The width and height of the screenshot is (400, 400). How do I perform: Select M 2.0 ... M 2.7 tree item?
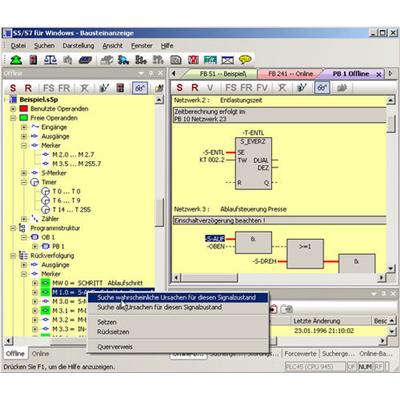(73, 155)
